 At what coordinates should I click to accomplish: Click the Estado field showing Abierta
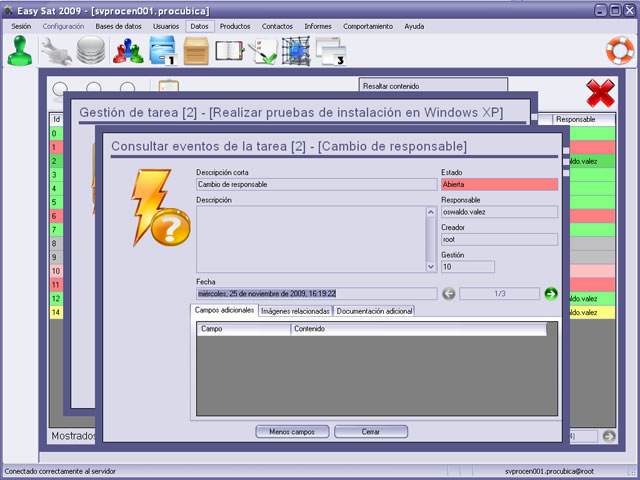coord(500,184)
